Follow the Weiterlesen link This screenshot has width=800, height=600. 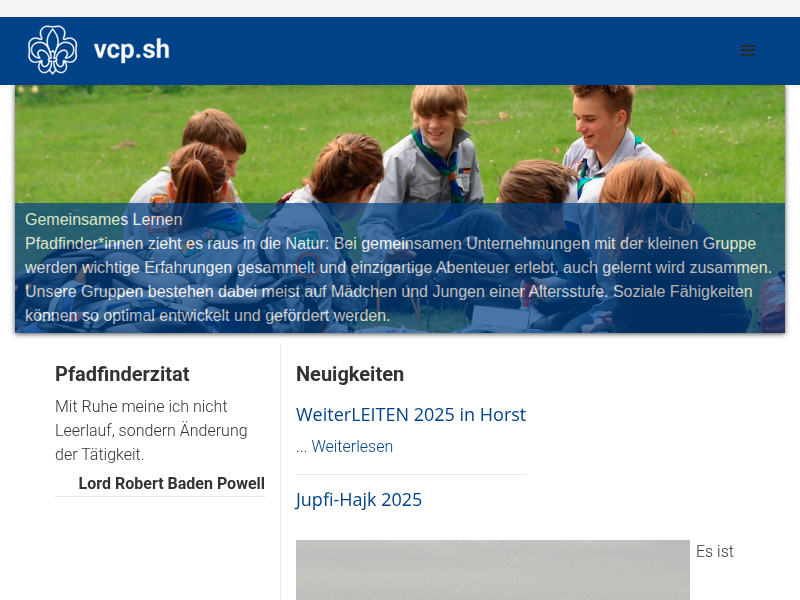coord(352,447)
